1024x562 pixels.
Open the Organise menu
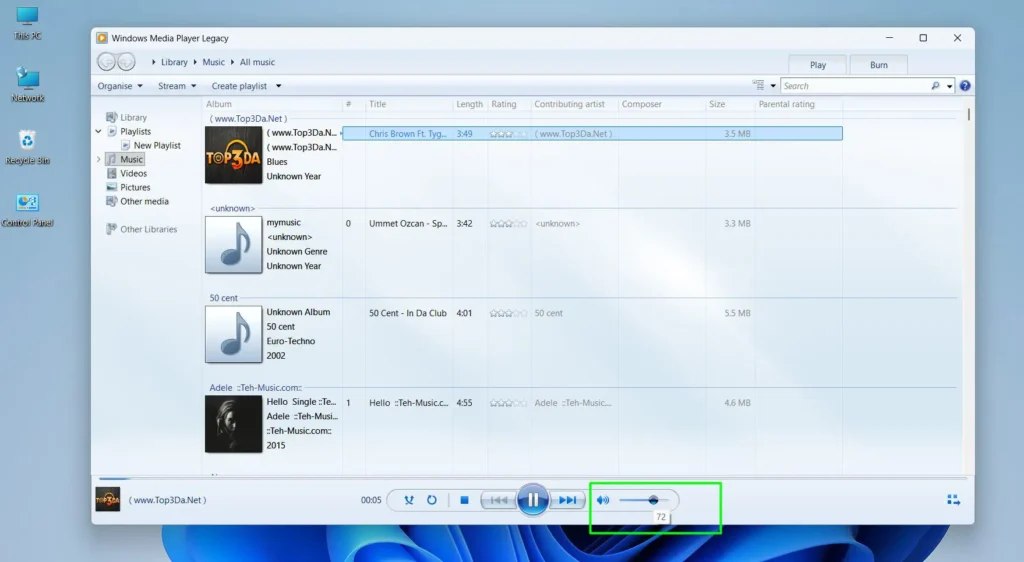click(120, 86)
